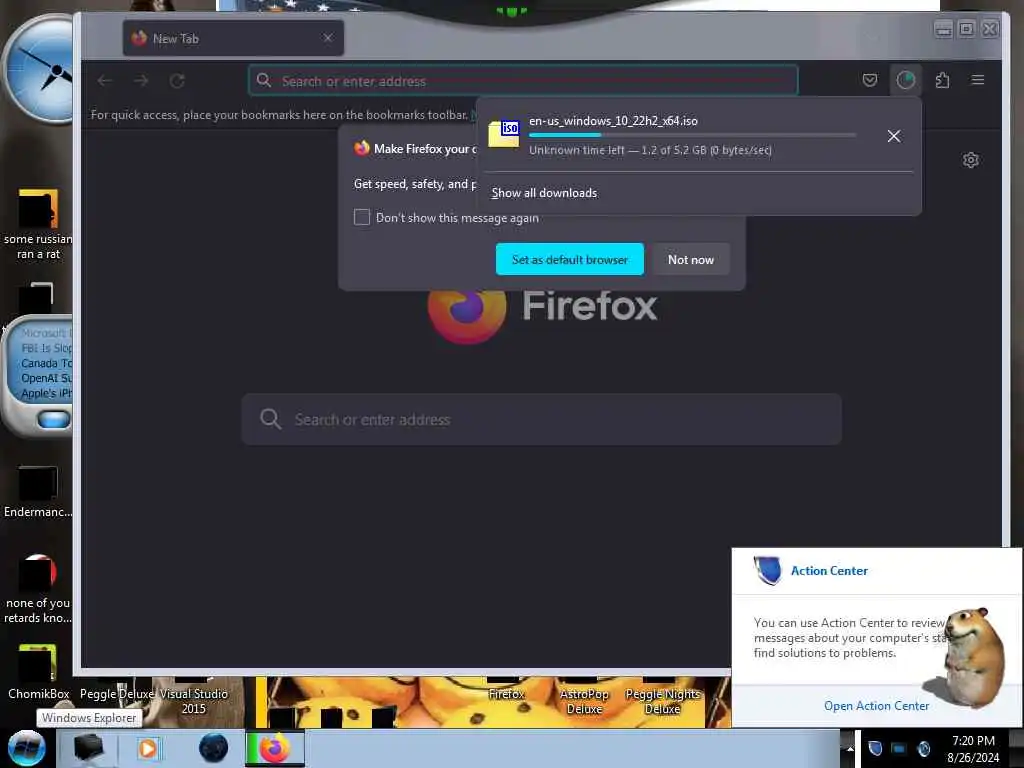The image size is (1024, 768).
Task: Focus the new tab page search box
Action: pos(541,419)
